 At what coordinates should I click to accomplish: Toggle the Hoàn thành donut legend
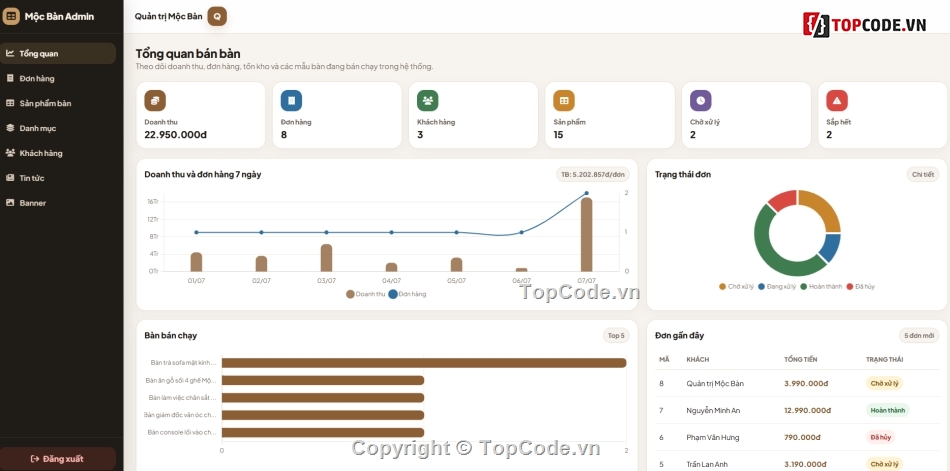click(x=821, y=286)
